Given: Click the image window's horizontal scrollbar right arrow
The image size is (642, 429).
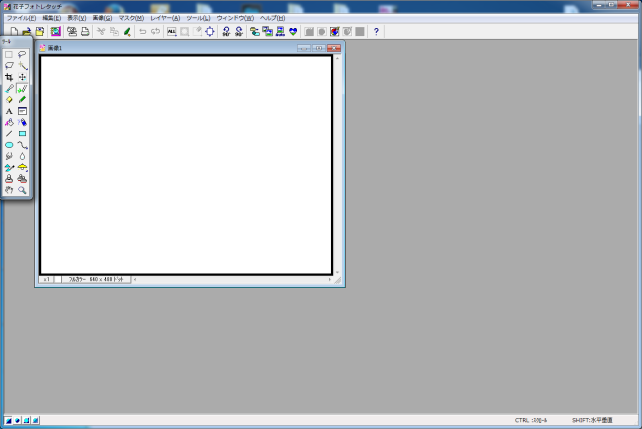Looking at the screenshot, I should [x=330, y=279].
